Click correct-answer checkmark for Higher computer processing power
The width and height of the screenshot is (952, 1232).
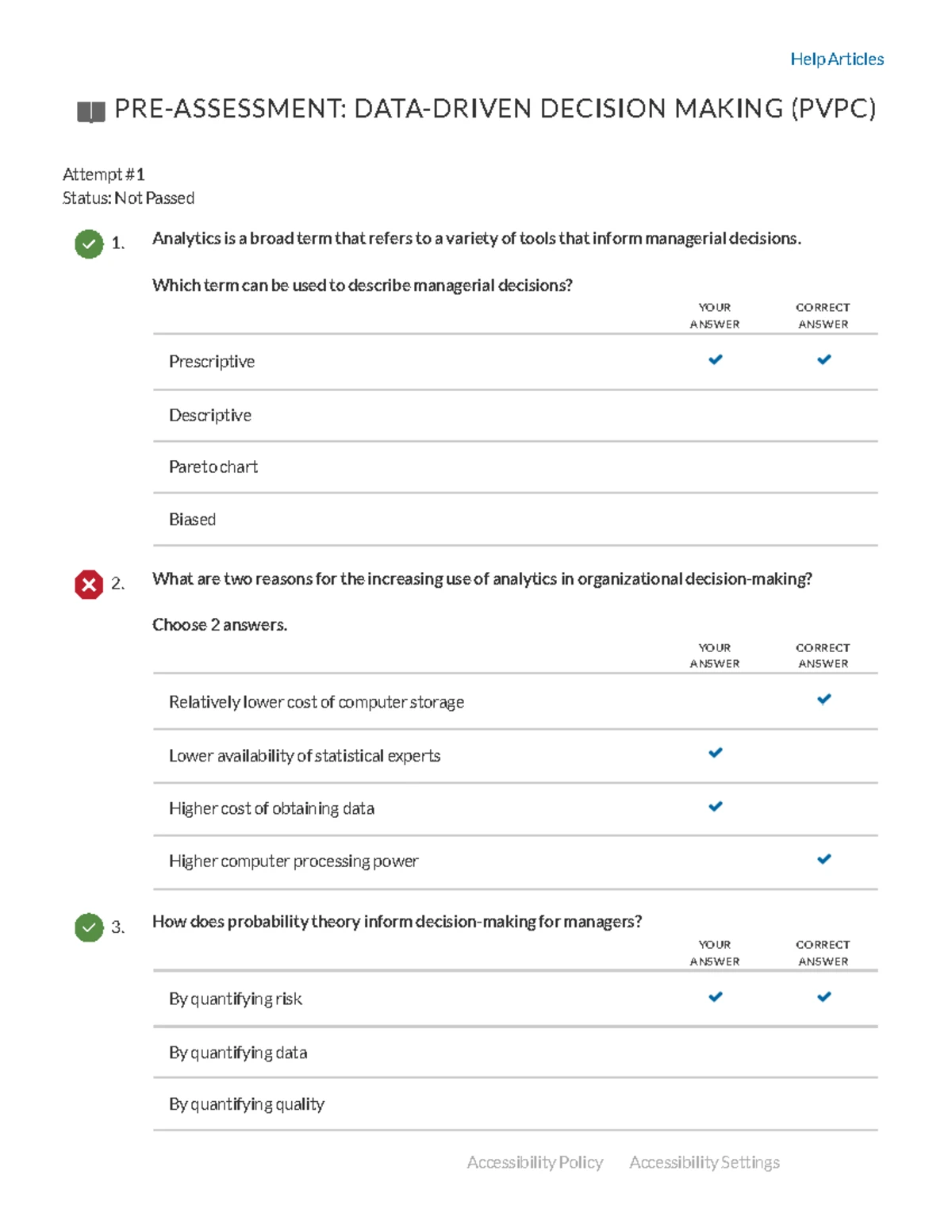point(823,859)
